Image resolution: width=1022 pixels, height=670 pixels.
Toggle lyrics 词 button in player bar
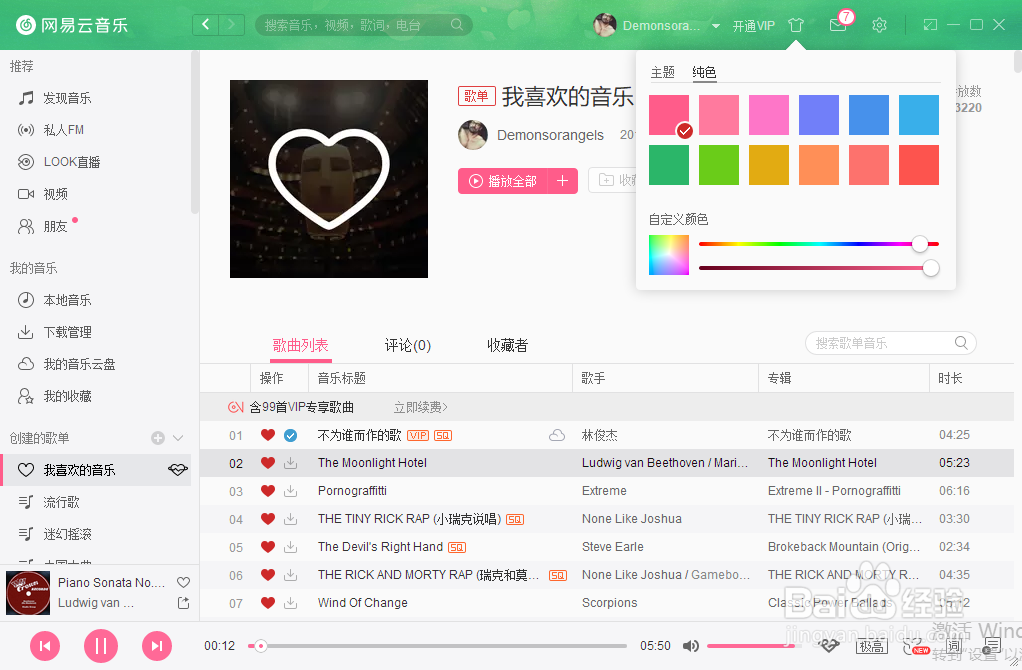click(x=954, y=647)
